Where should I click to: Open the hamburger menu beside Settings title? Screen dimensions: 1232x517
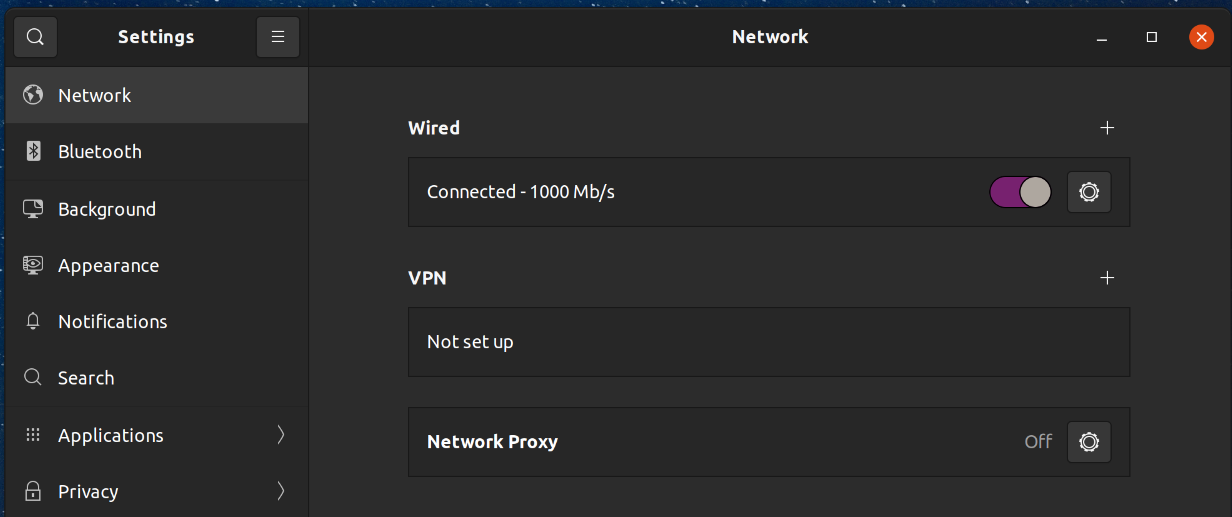point(278,37)
